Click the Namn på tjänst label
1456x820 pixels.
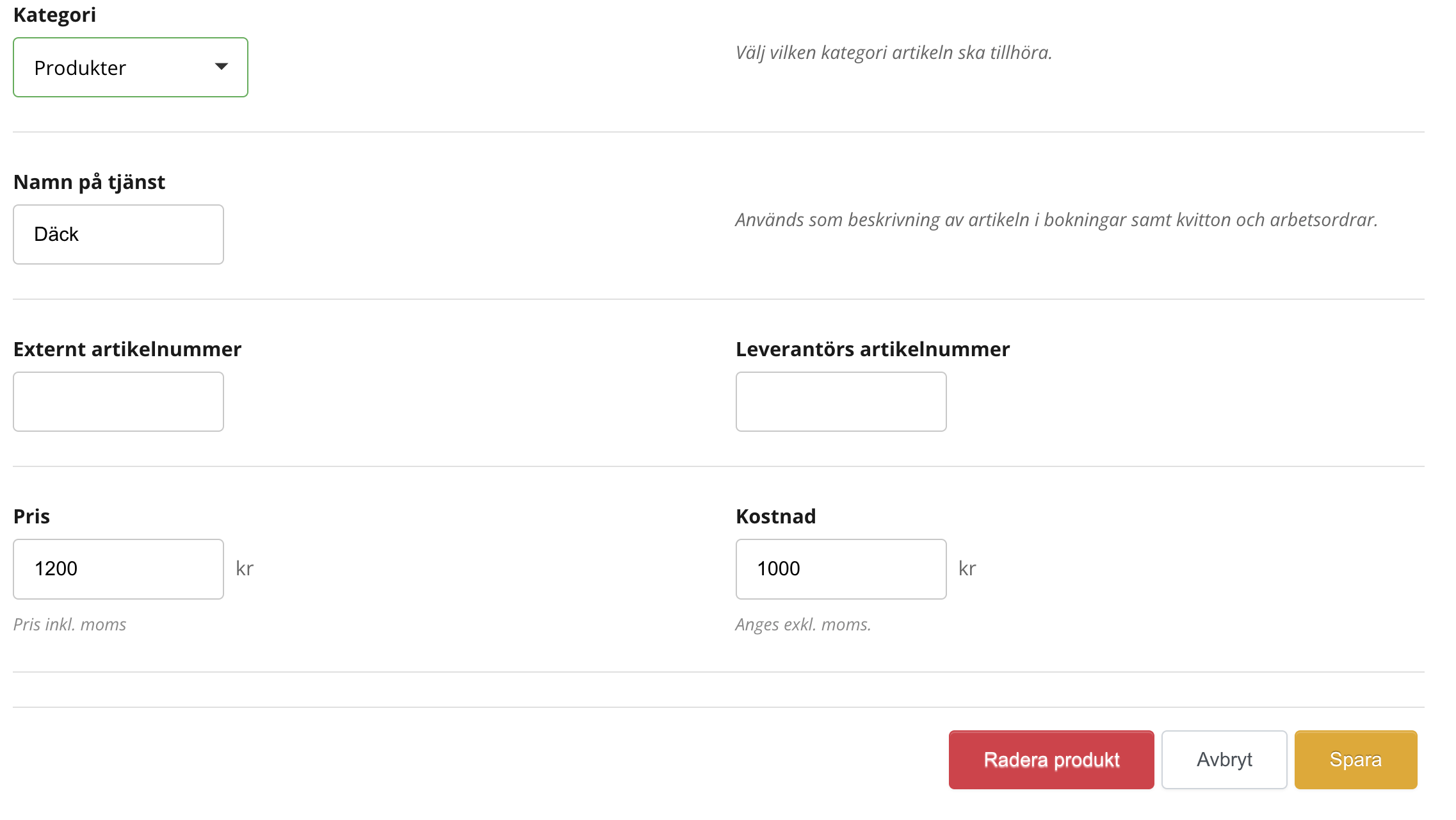90,182
